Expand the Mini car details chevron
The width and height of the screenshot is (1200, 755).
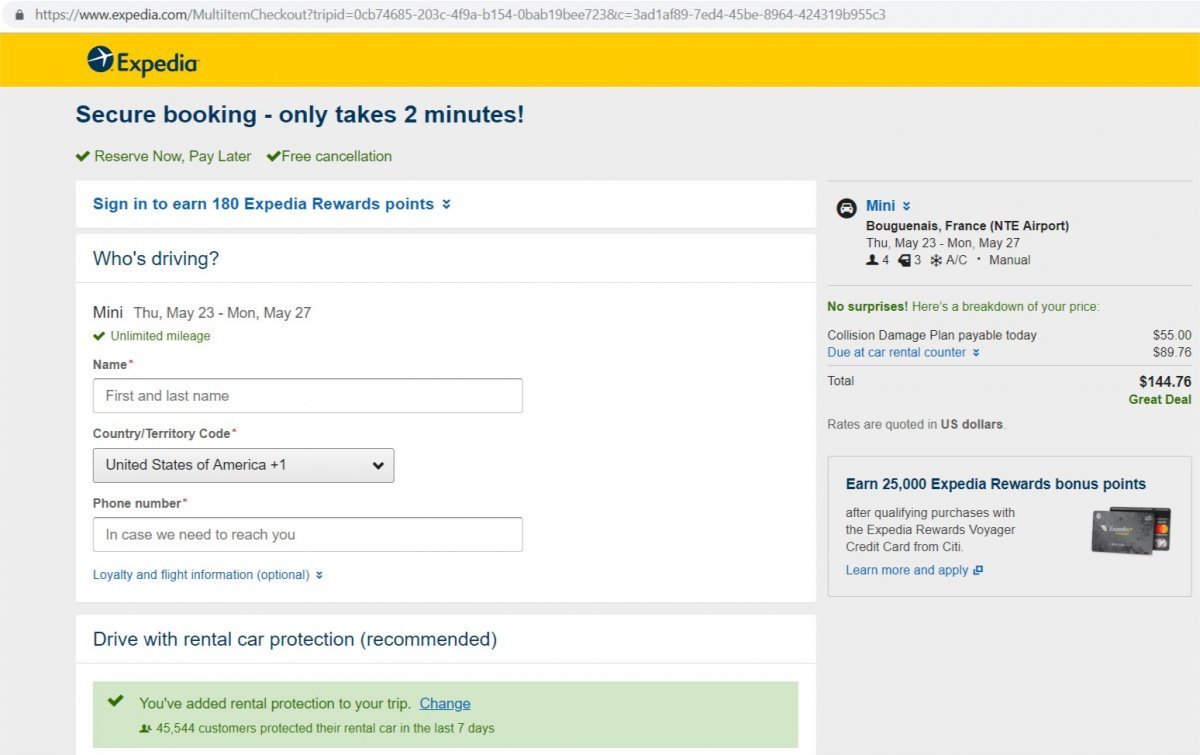coord(906,206)
